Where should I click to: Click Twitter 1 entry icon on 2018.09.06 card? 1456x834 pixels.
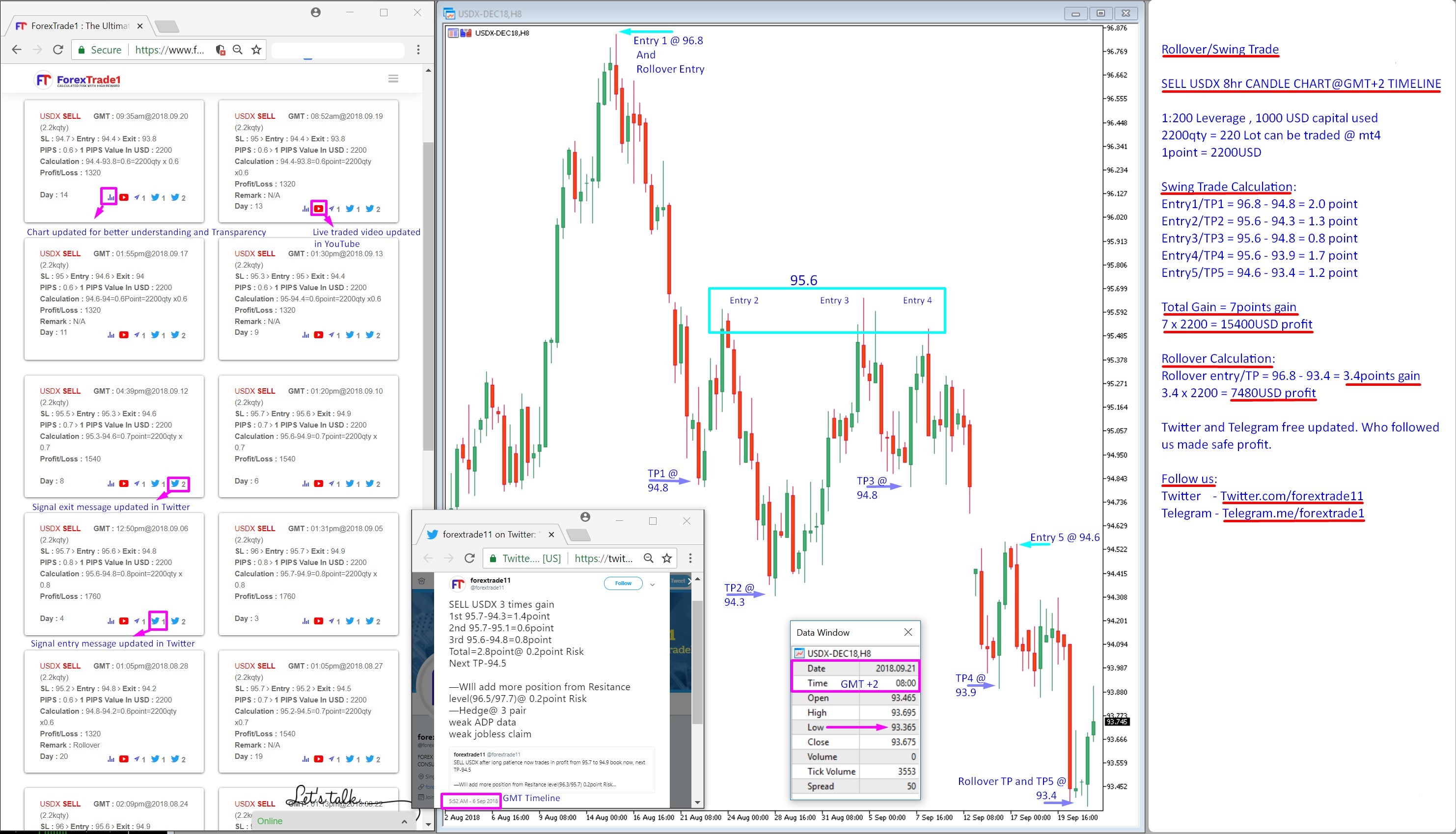[x=155, y=621]
